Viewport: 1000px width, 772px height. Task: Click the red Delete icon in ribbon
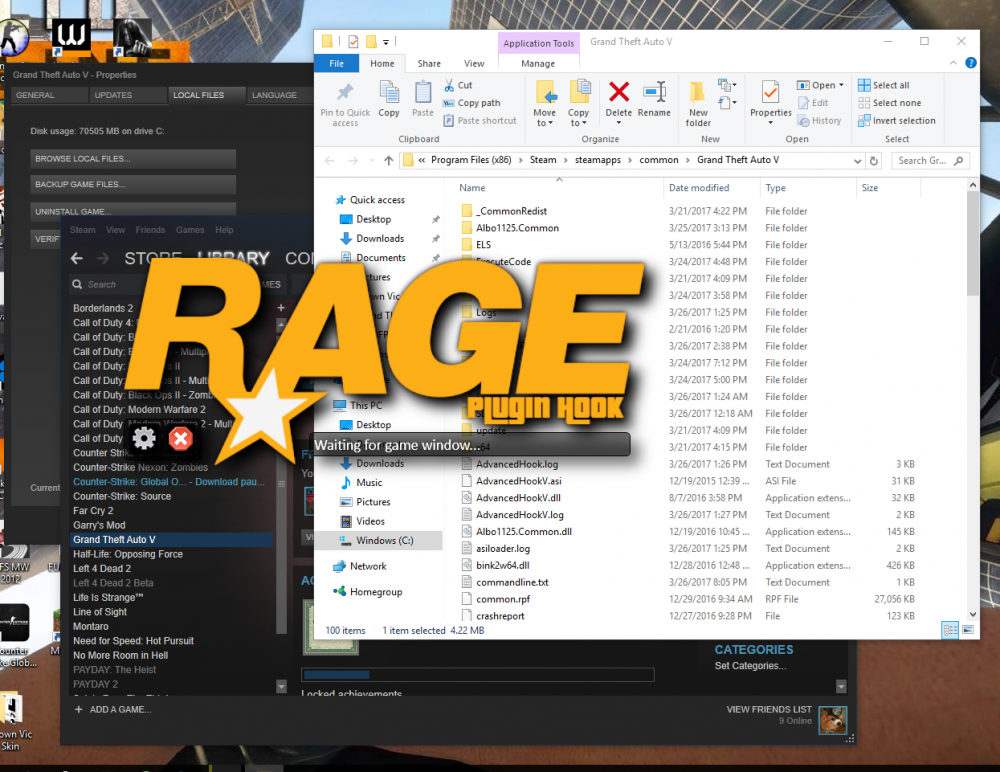(x=619, y=94)
